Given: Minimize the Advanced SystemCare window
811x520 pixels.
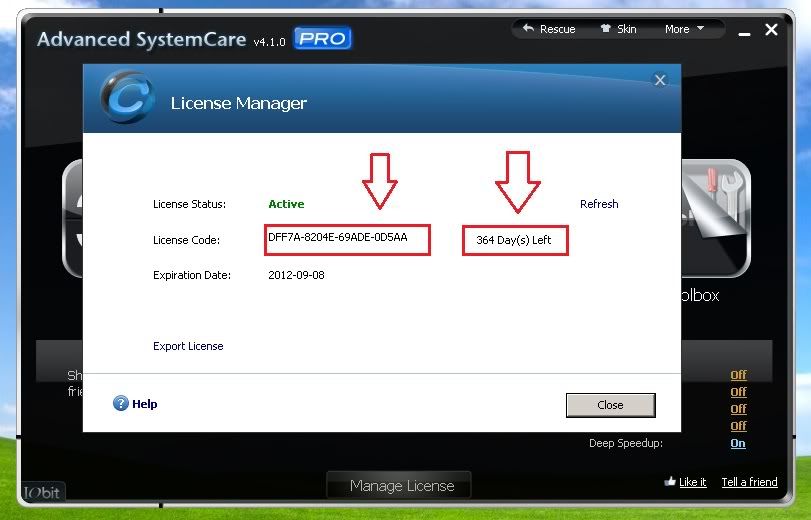Looking at the screenshot, I should tap(744, 34).
